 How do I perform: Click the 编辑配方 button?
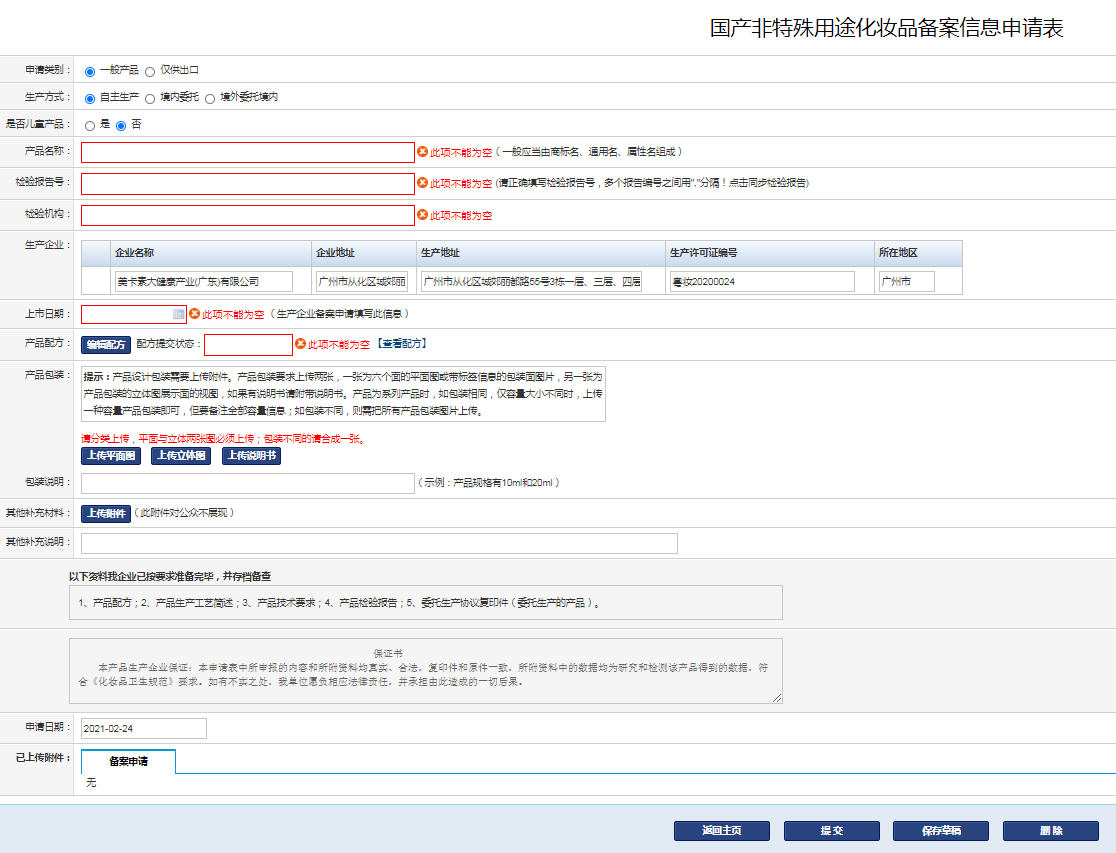[x=106, y=345]
